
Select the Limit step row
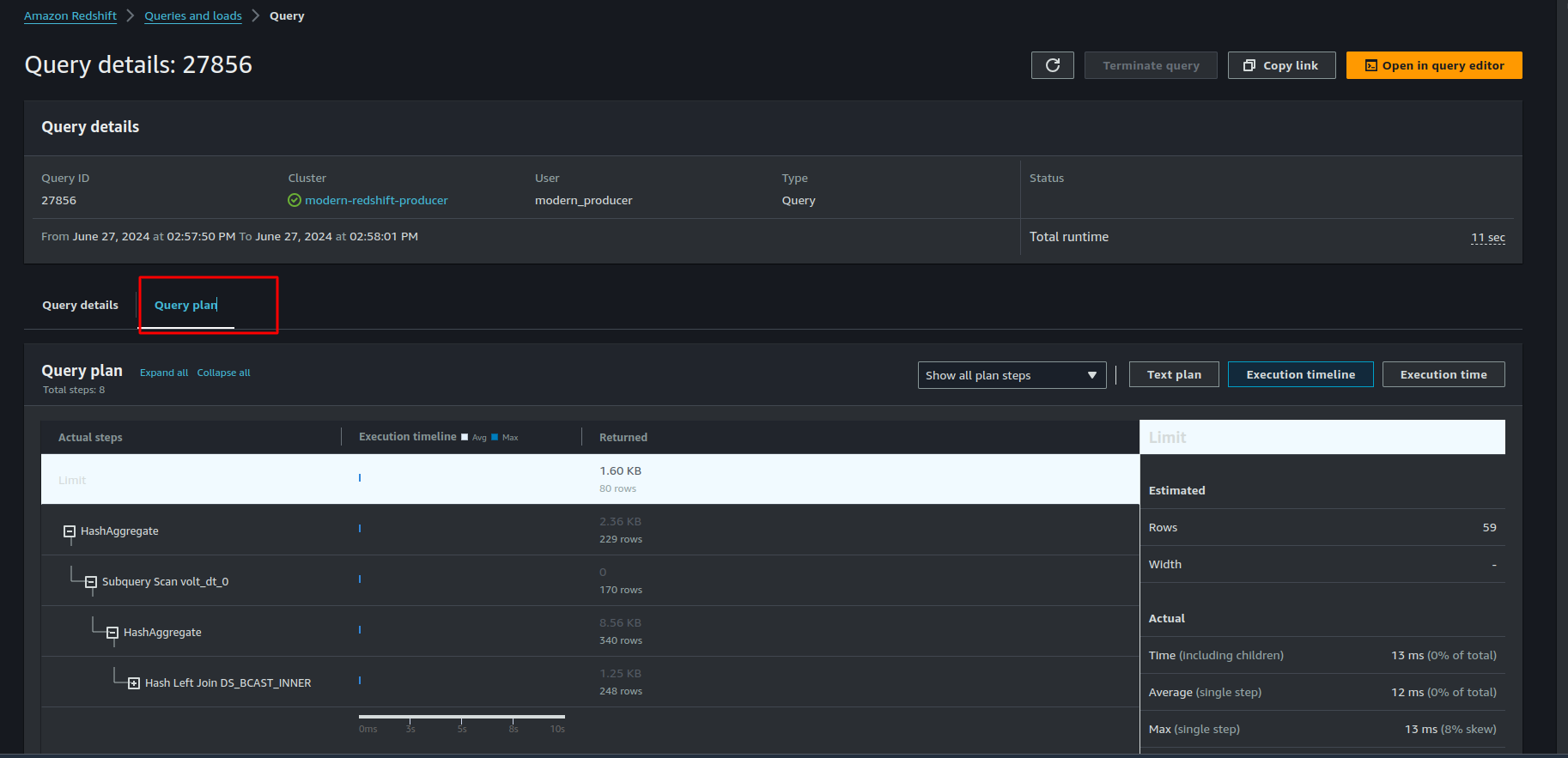[x=590, y=479]
